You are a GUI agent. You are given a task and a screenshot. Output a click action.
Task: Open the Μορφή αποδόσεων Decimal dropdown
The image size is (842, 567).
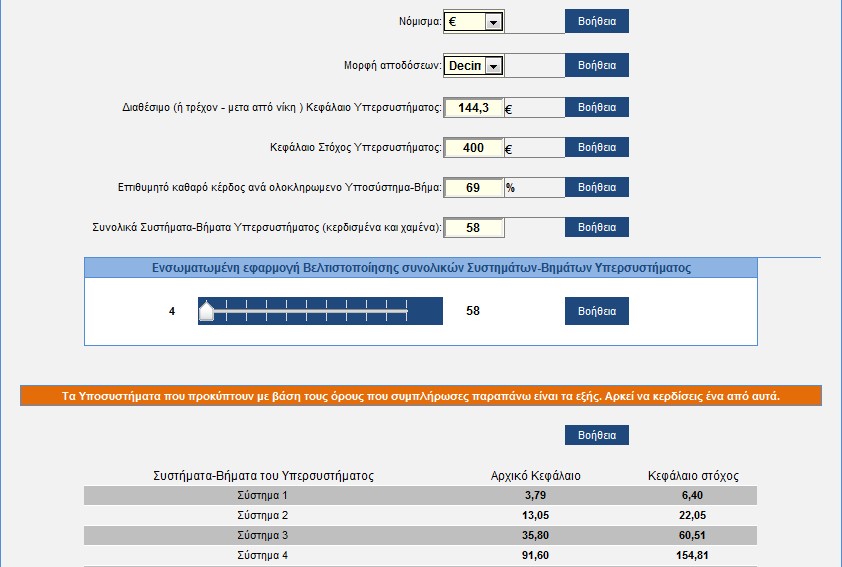(473, 66)
